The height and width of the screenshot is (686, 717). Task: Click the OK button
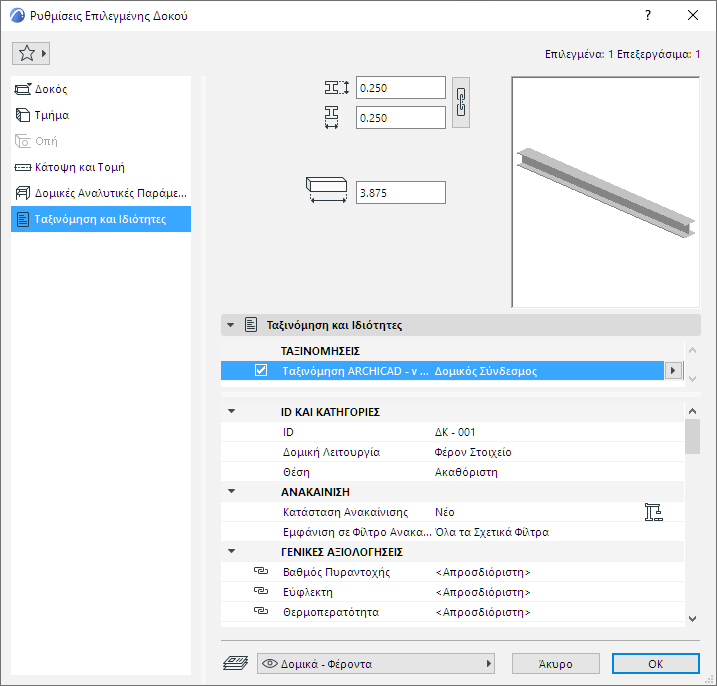(656, 664)
